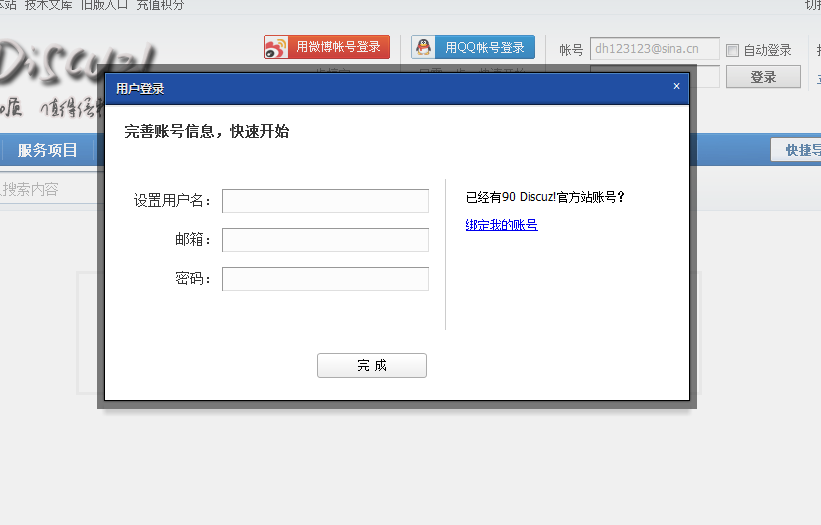Open the 绑定我的账号 link
This screenshot has height=525, width=821.
point(501,225)
